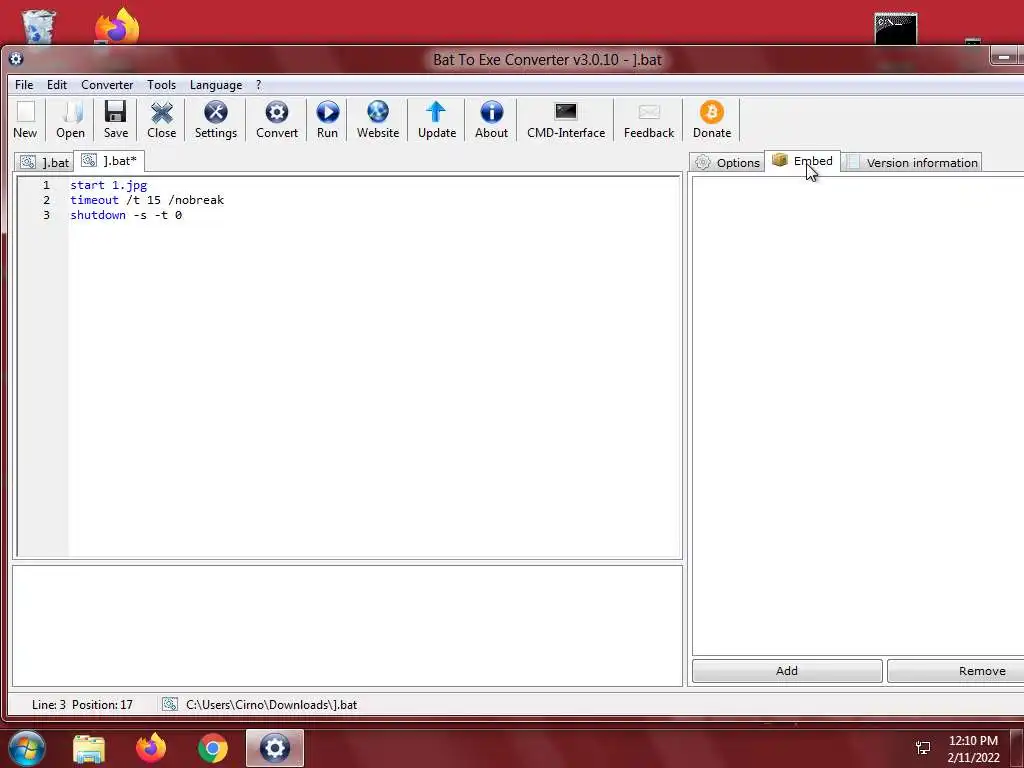Viewport: 1024px width, 768px height.
Task: Show About information icon
Action: 491,120
